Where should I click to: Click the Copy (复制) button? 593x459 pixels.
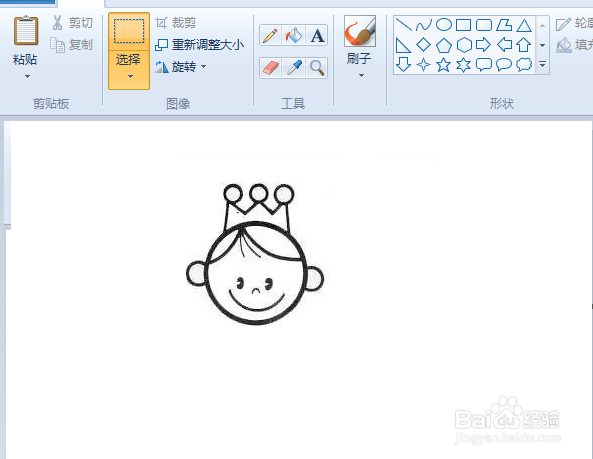click(71, 45)
